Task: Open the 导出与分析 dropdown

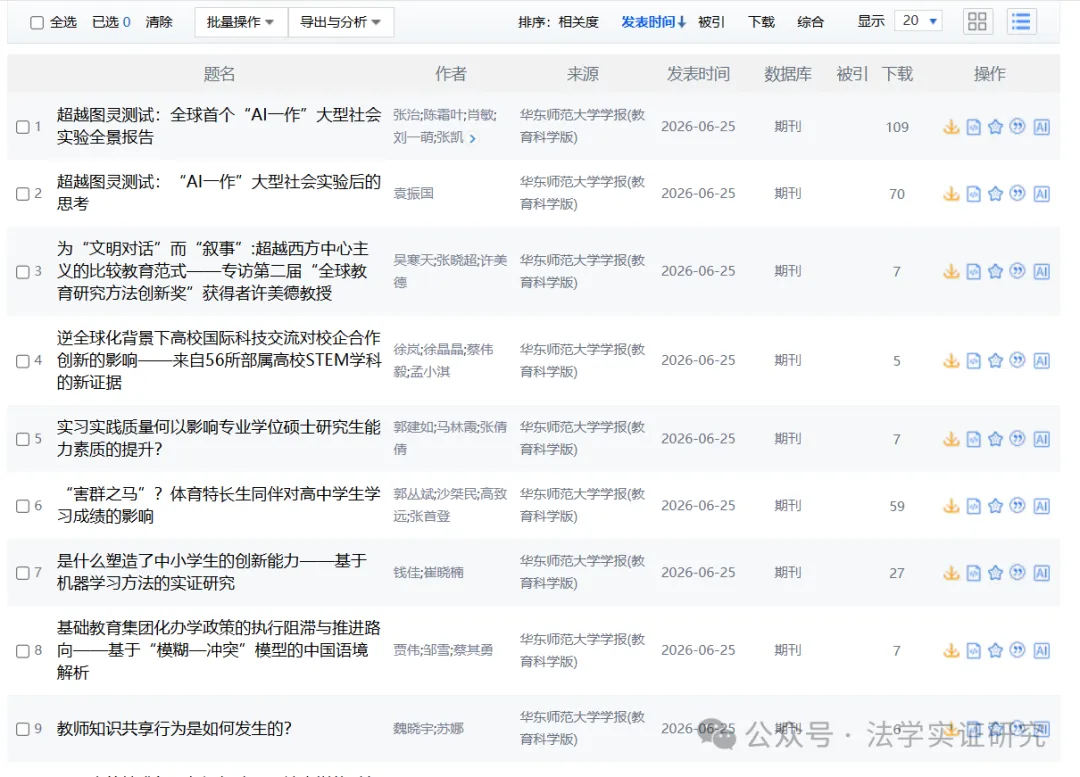Action: (341, 22)
